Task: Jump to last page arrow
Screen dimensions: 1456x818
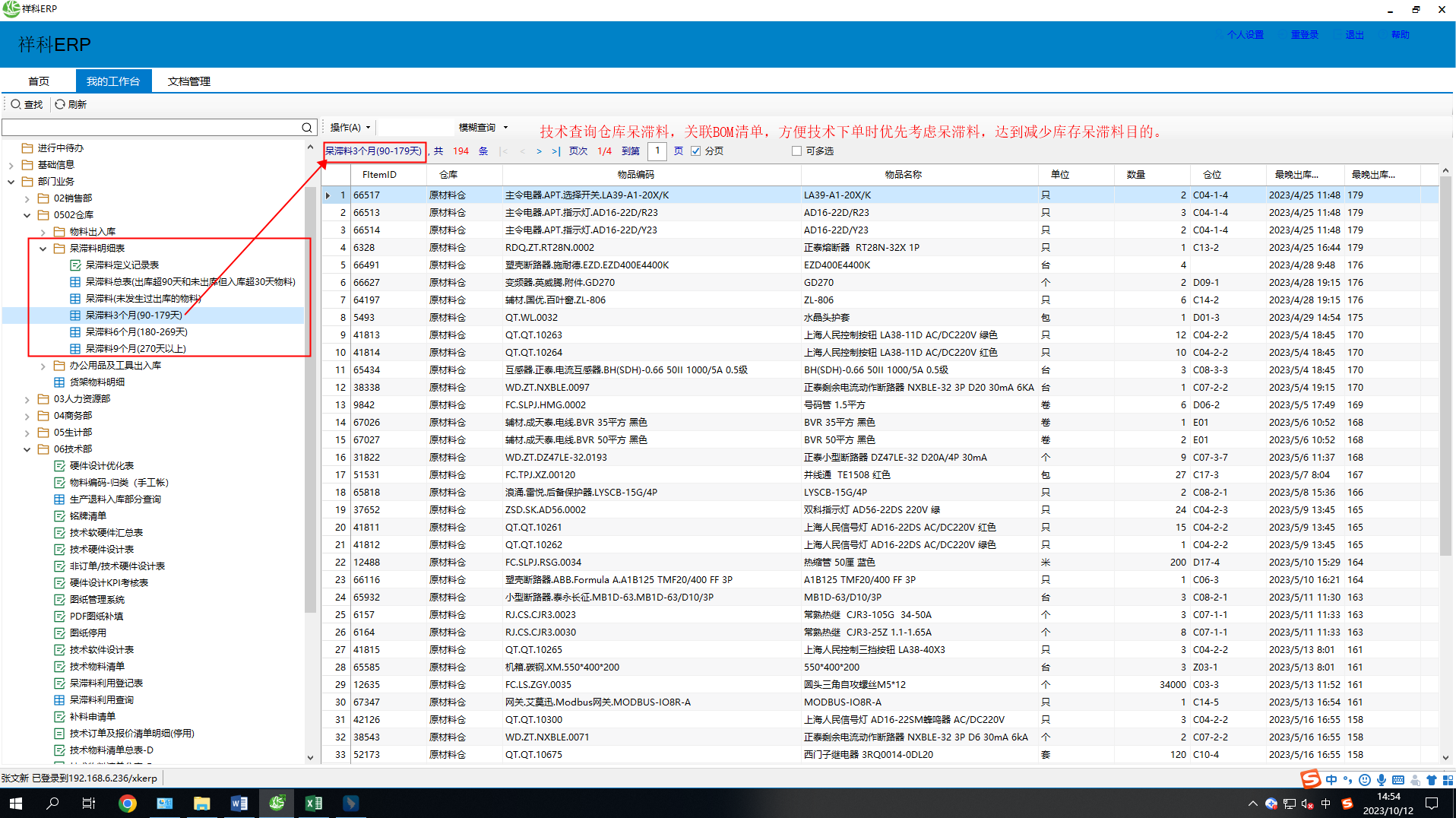Action: pyautogui.click(x=556, y=151)
